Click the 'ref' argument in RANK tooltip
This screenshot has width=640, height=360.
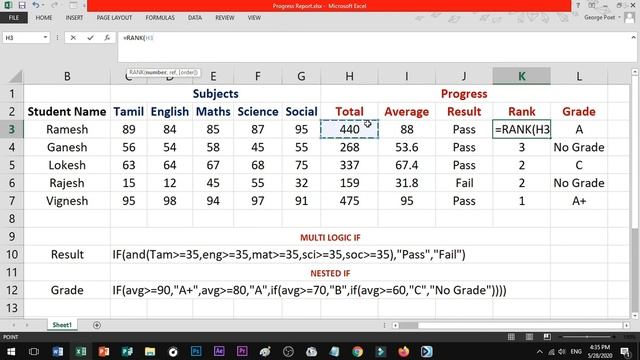(x=173, y=72)
